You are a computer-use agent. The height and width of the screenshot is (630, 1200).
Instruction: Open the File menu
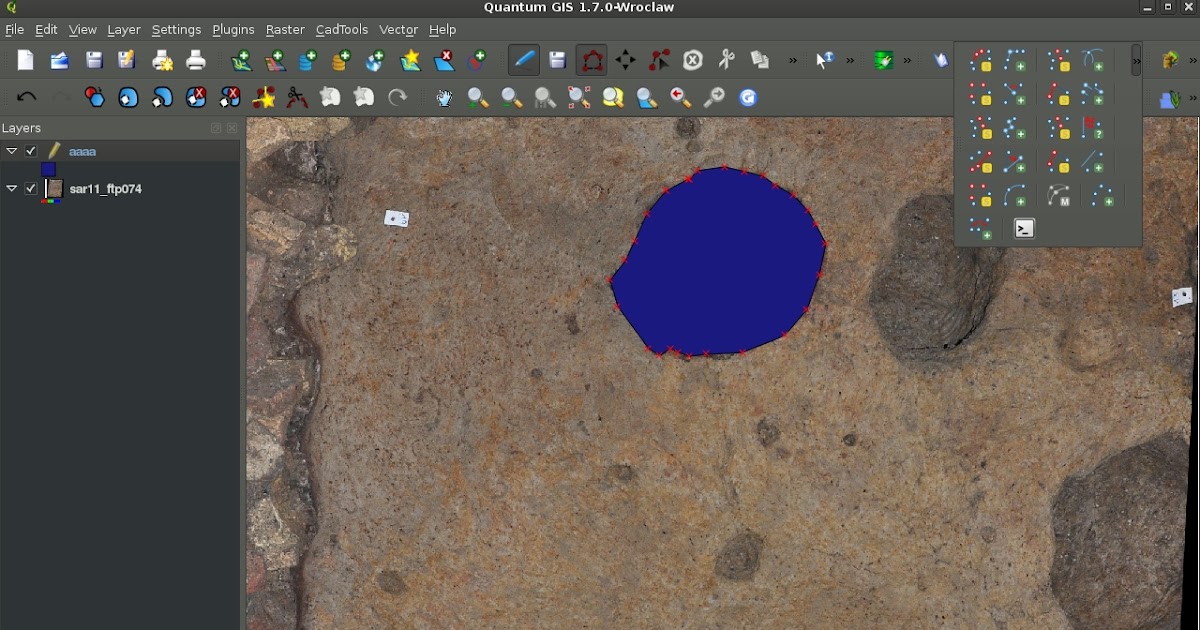[x=14, y=30]
